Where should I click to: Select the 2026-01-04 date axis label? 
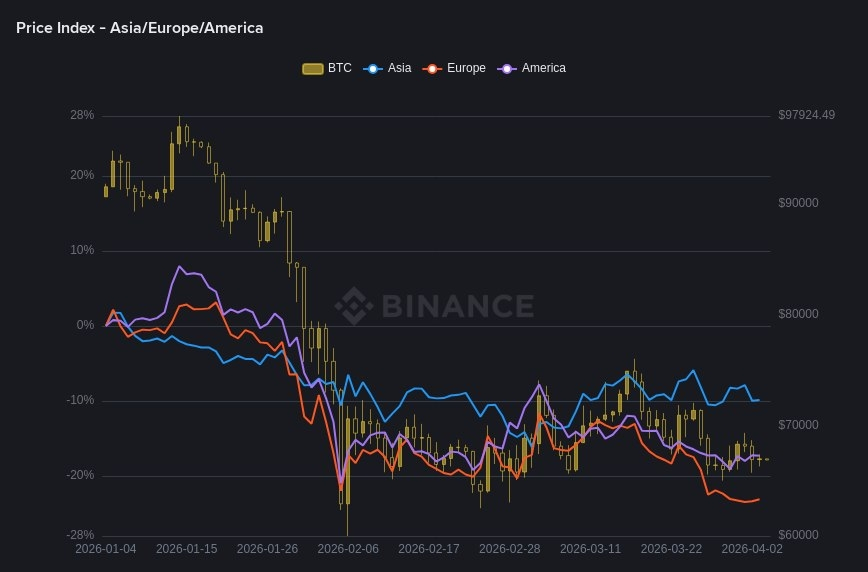coord(106,548)
